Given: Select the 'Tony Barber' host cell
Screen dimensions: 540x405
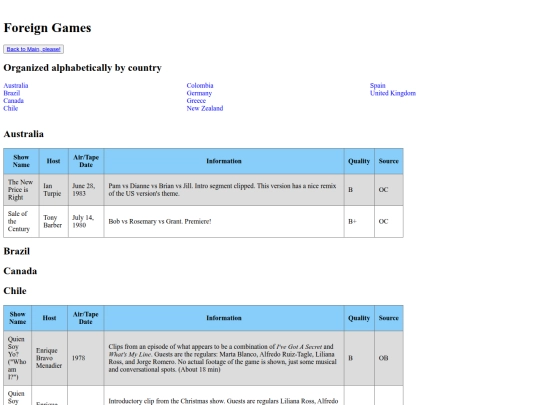Looking at the screenshot, I should pos(54,221).
